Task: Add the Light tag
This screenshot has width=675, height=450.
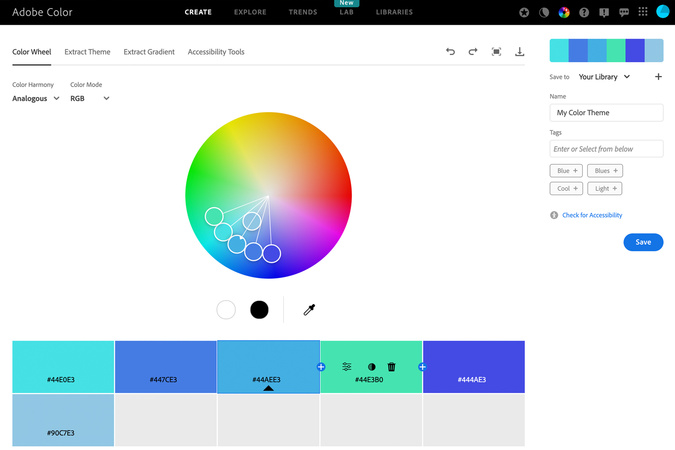Action: click(x=605, y=188)
